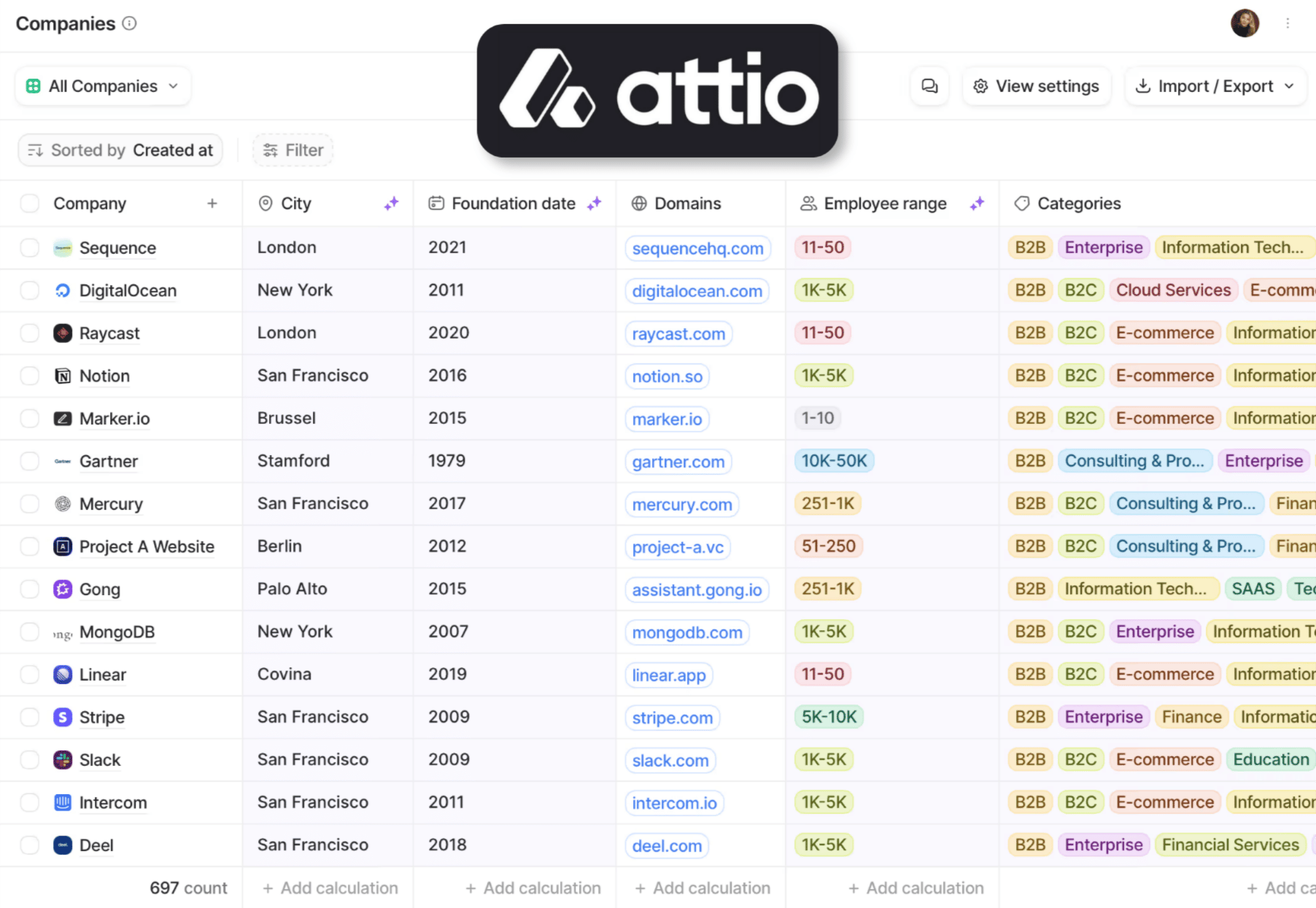Image resolution: width=1316 pixels, height=908 pixels.
Task: Select the Raycast row checkbox
Action: [x=29, y=333]
